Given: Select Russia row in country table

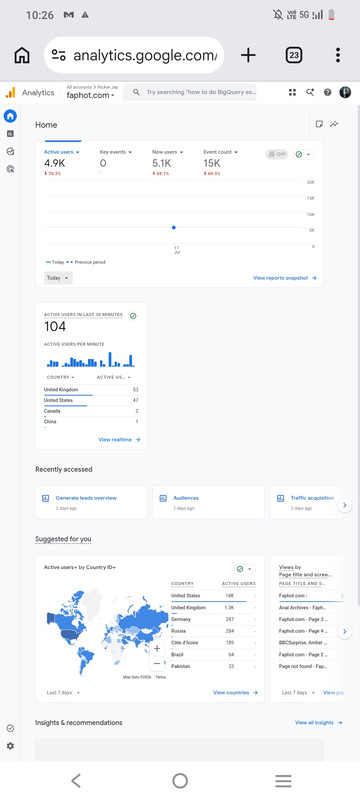Looking at the screenshot, I should 214,631.
